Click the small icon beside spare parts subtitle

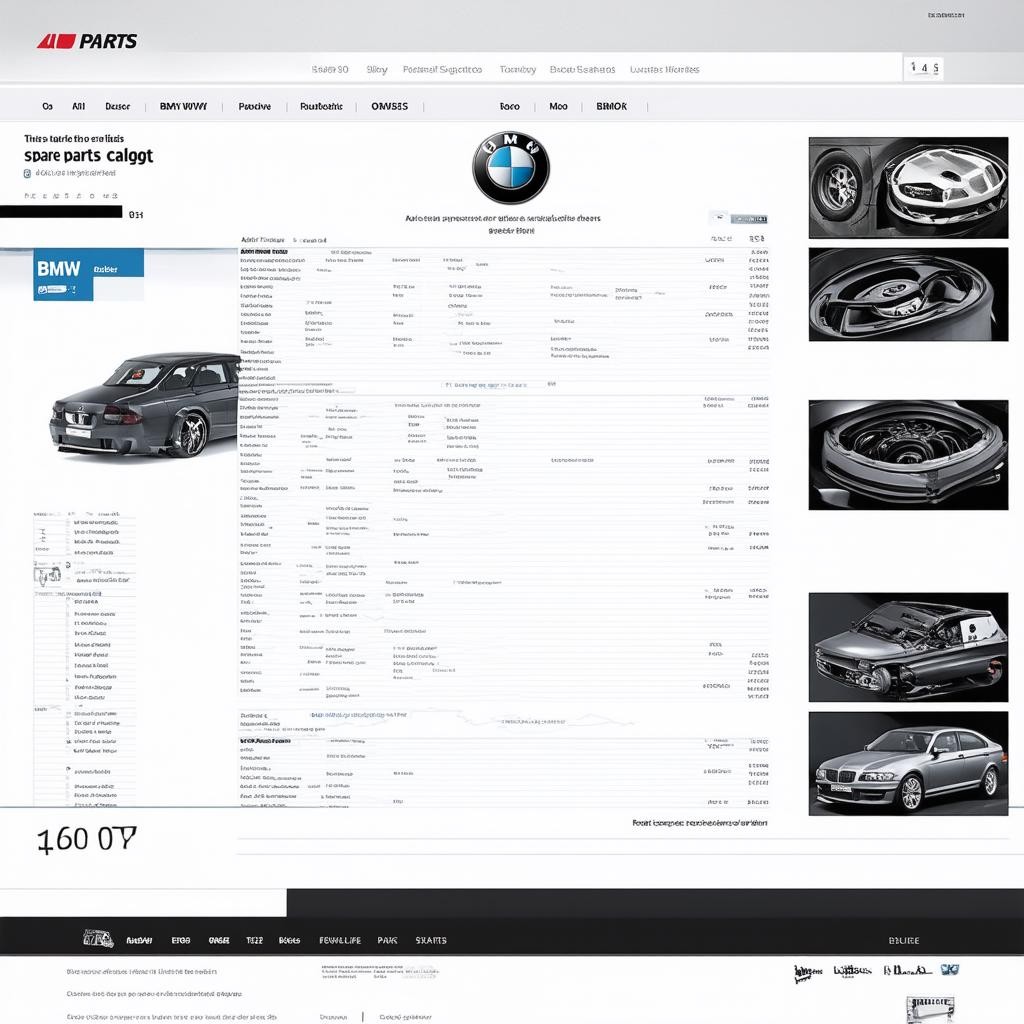(27, 174)
